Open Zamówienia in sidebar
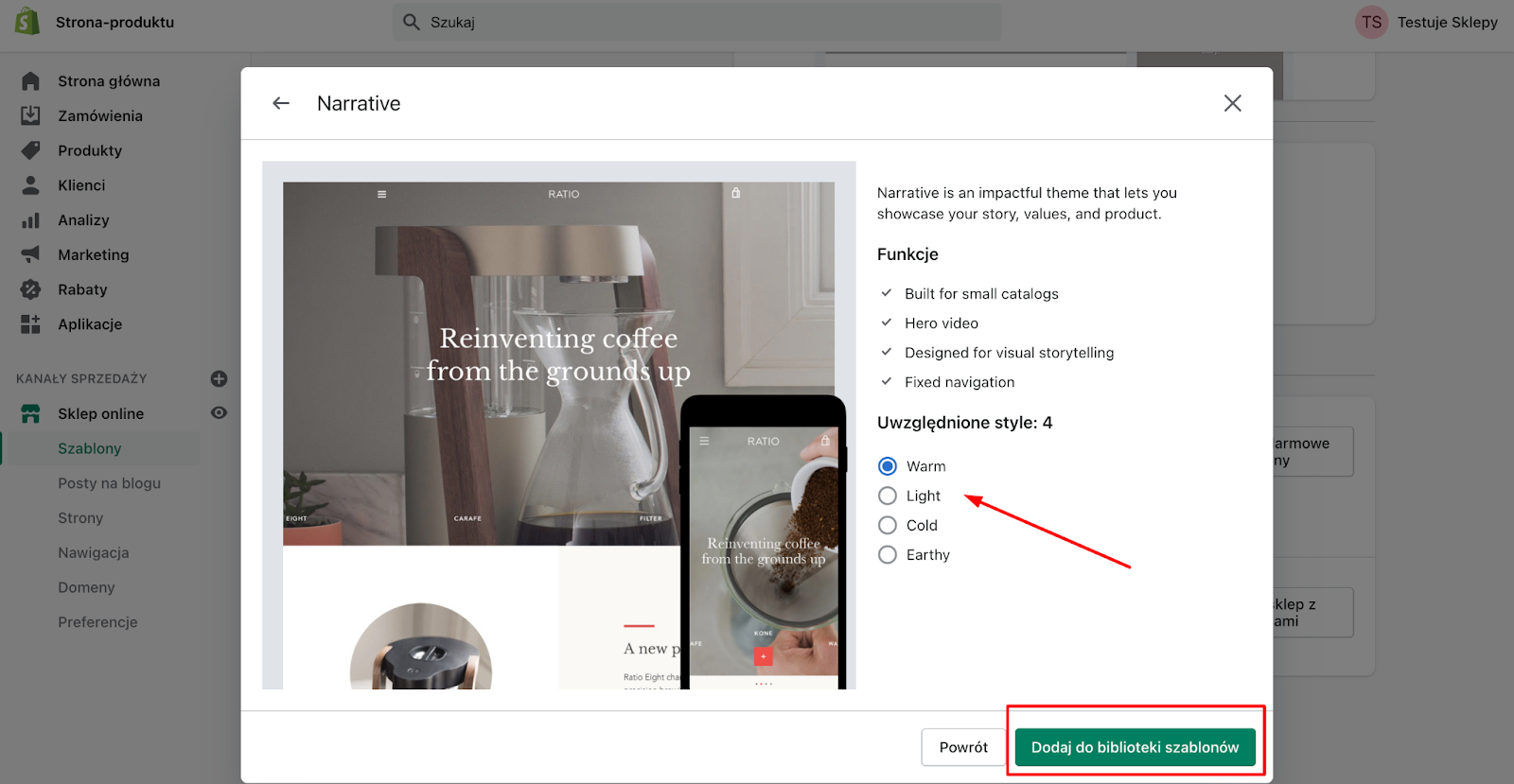 100,115
